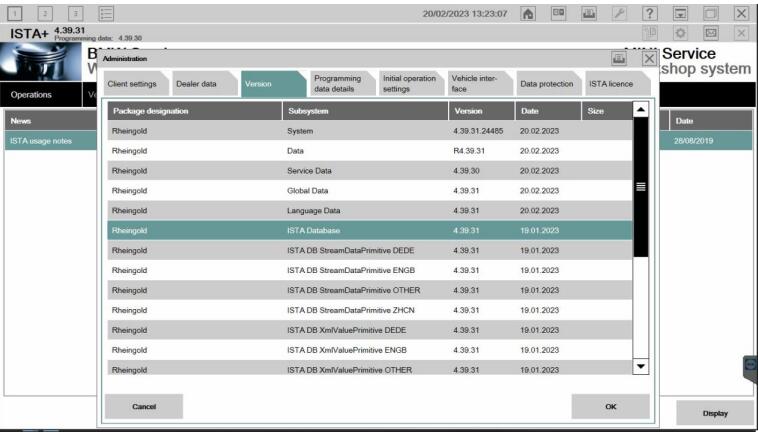Screen dimensions: 758x432
Task: Select the ISTA Database row
Action: point(370,230)
